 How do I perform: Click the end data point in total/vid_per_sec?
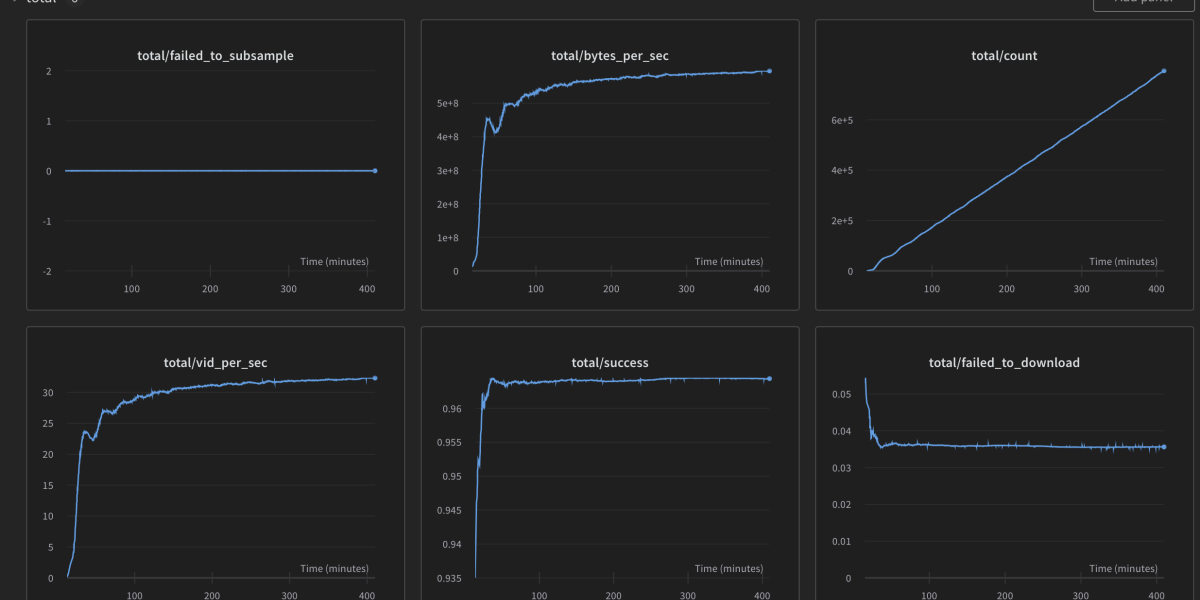coord(375,378)
